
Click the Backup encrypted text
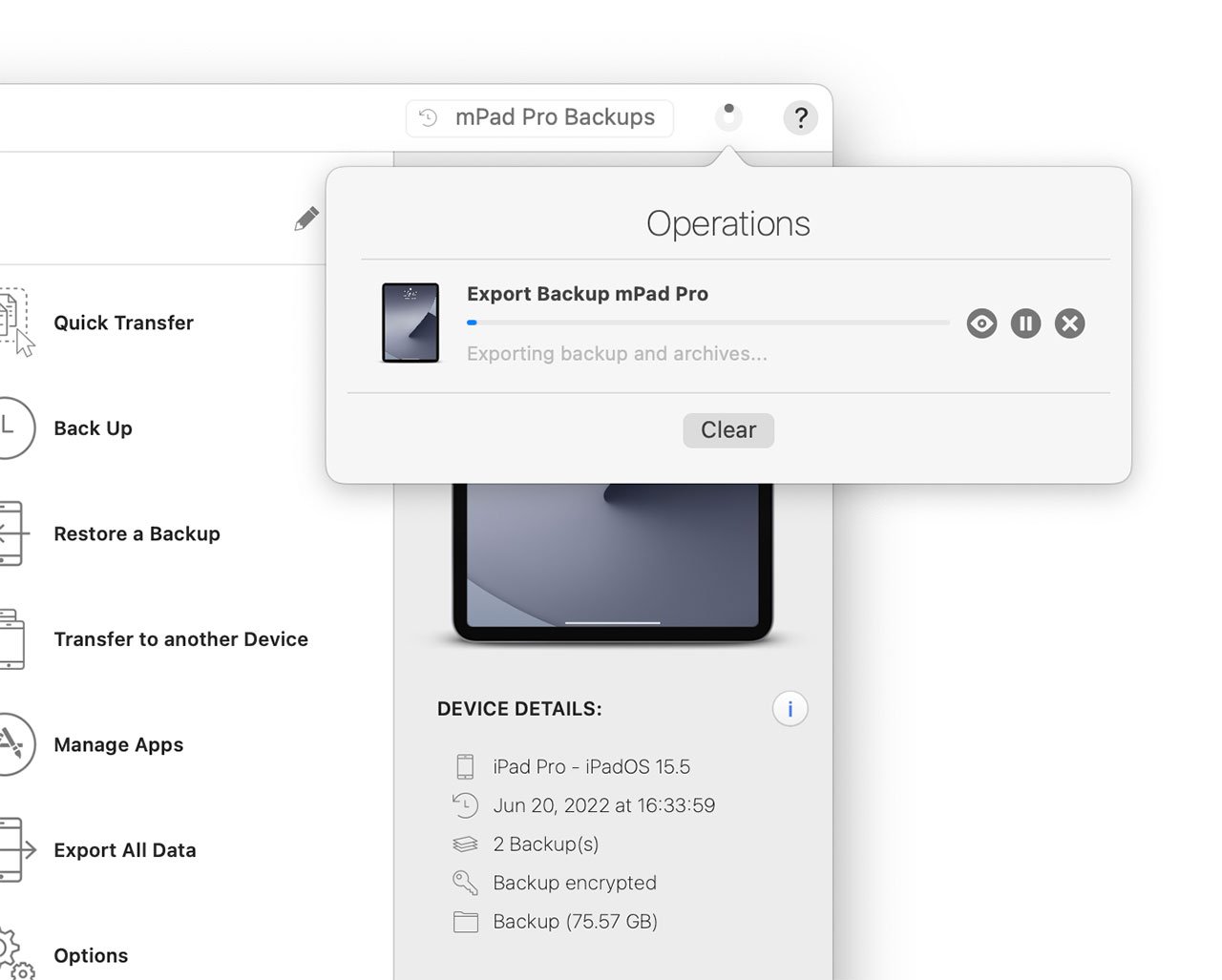pyautogui.click(x=575, y=883)
